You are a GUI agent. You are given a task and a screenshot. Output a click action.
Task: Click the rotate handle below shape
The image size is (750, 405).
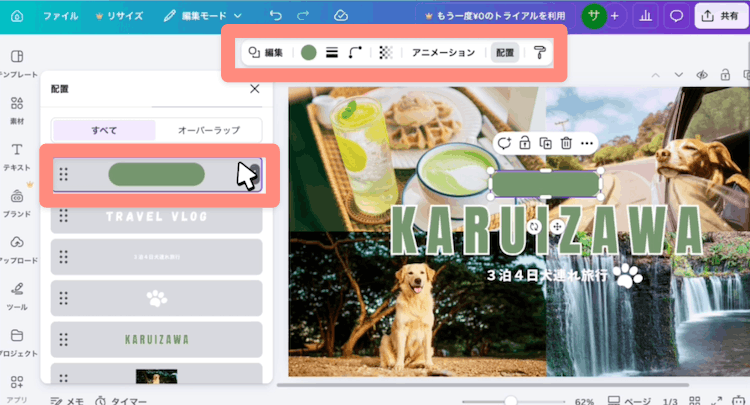click(534, 226)
